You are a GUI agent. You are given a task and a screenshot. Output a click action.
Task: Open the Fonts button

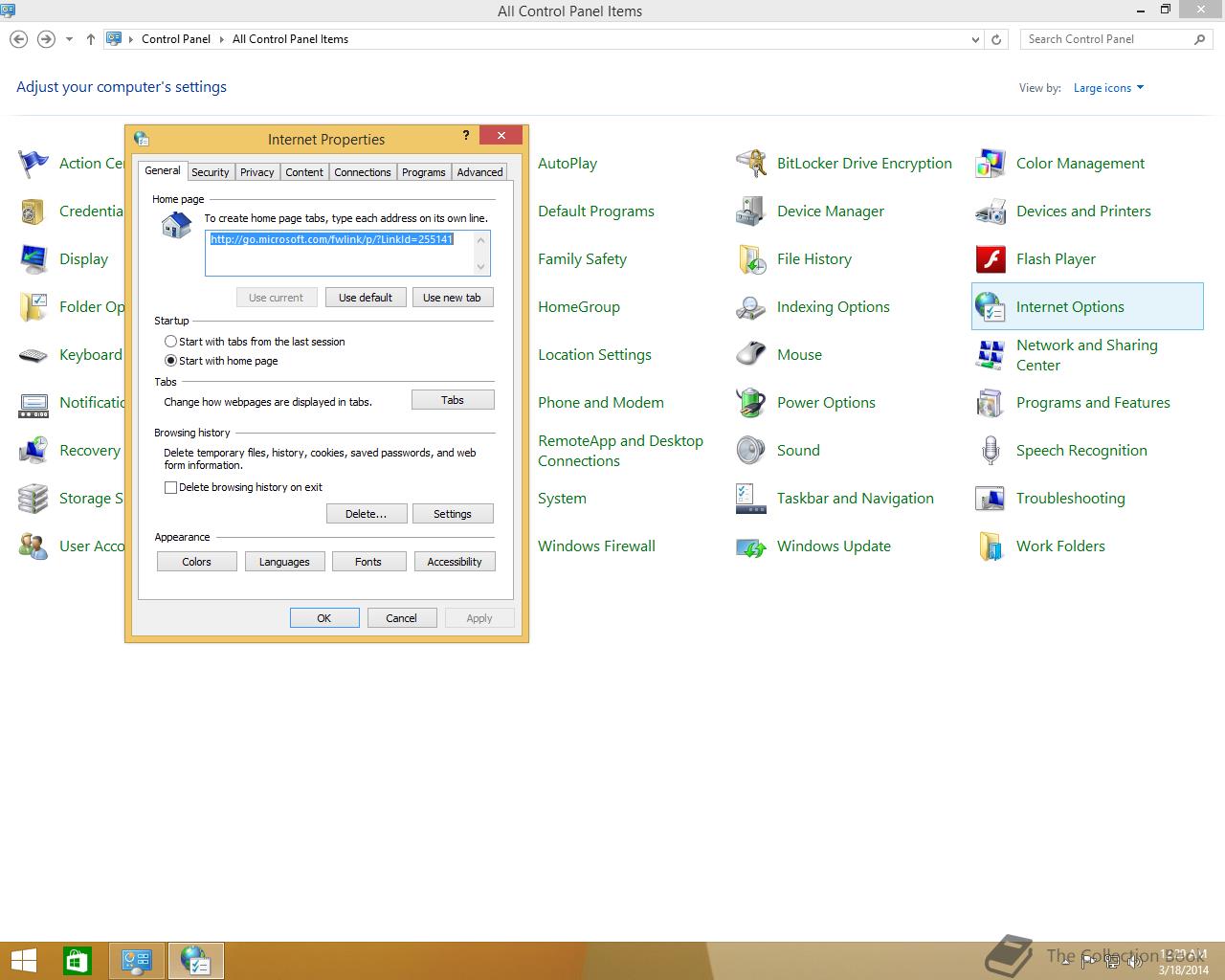(368, 562)
